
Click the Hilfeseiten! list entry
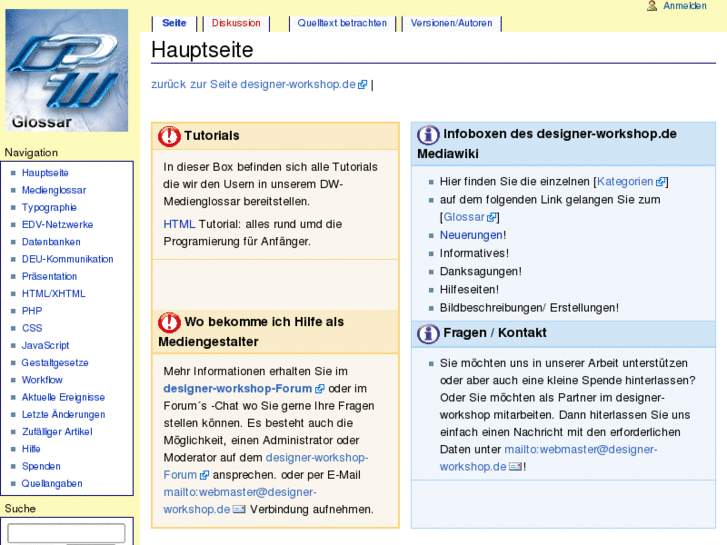point(469,289)
